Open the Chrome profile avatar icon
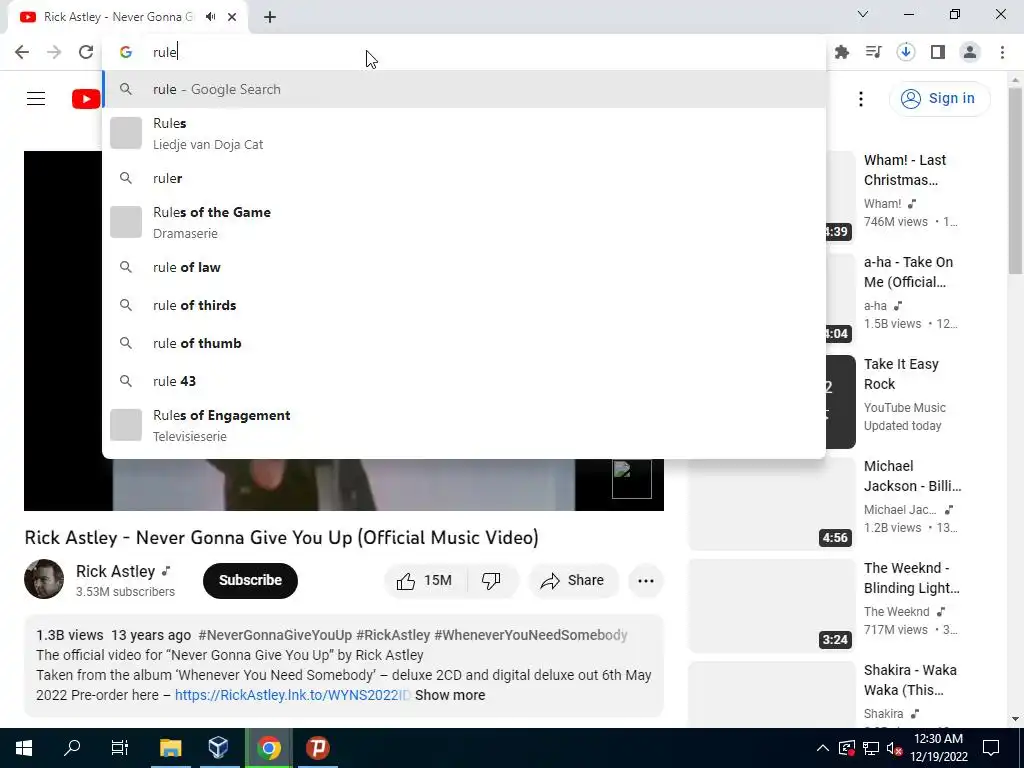 click(970, 52)
